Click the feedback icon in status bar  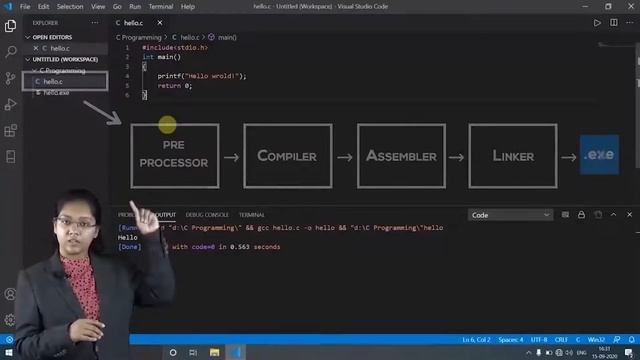click(617, 340)
